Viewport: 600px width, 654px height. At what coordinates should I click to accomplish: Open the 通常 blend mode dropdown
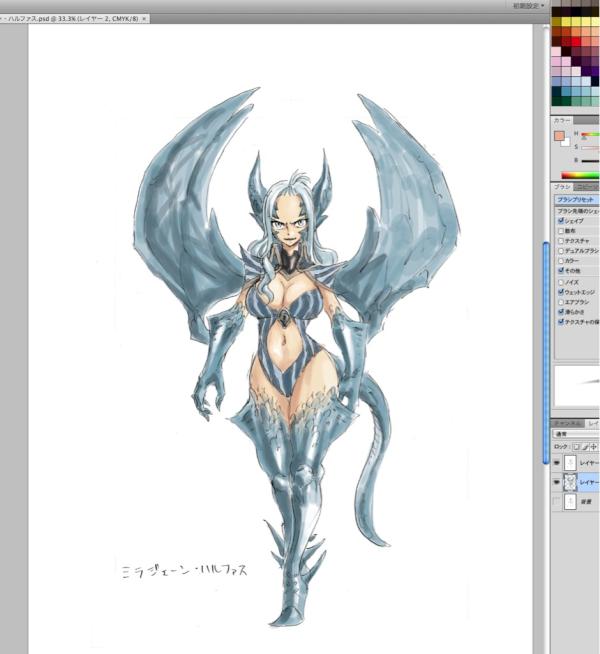576,434
